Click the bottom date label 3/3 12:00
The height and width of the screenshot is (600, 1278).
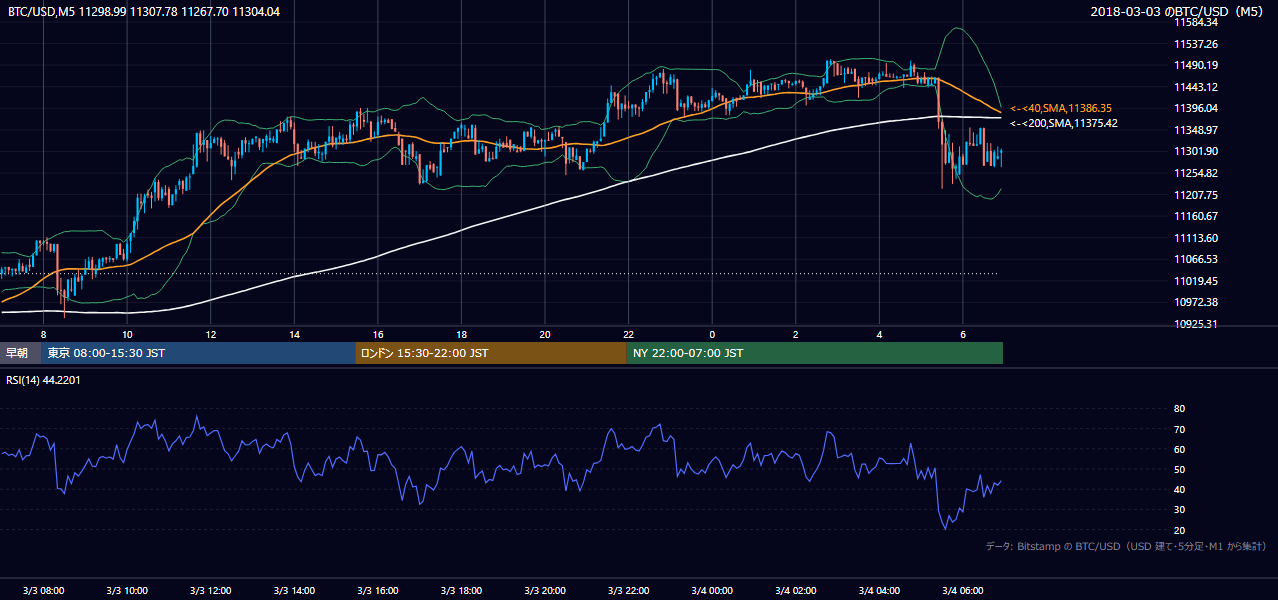click(211, 590)
